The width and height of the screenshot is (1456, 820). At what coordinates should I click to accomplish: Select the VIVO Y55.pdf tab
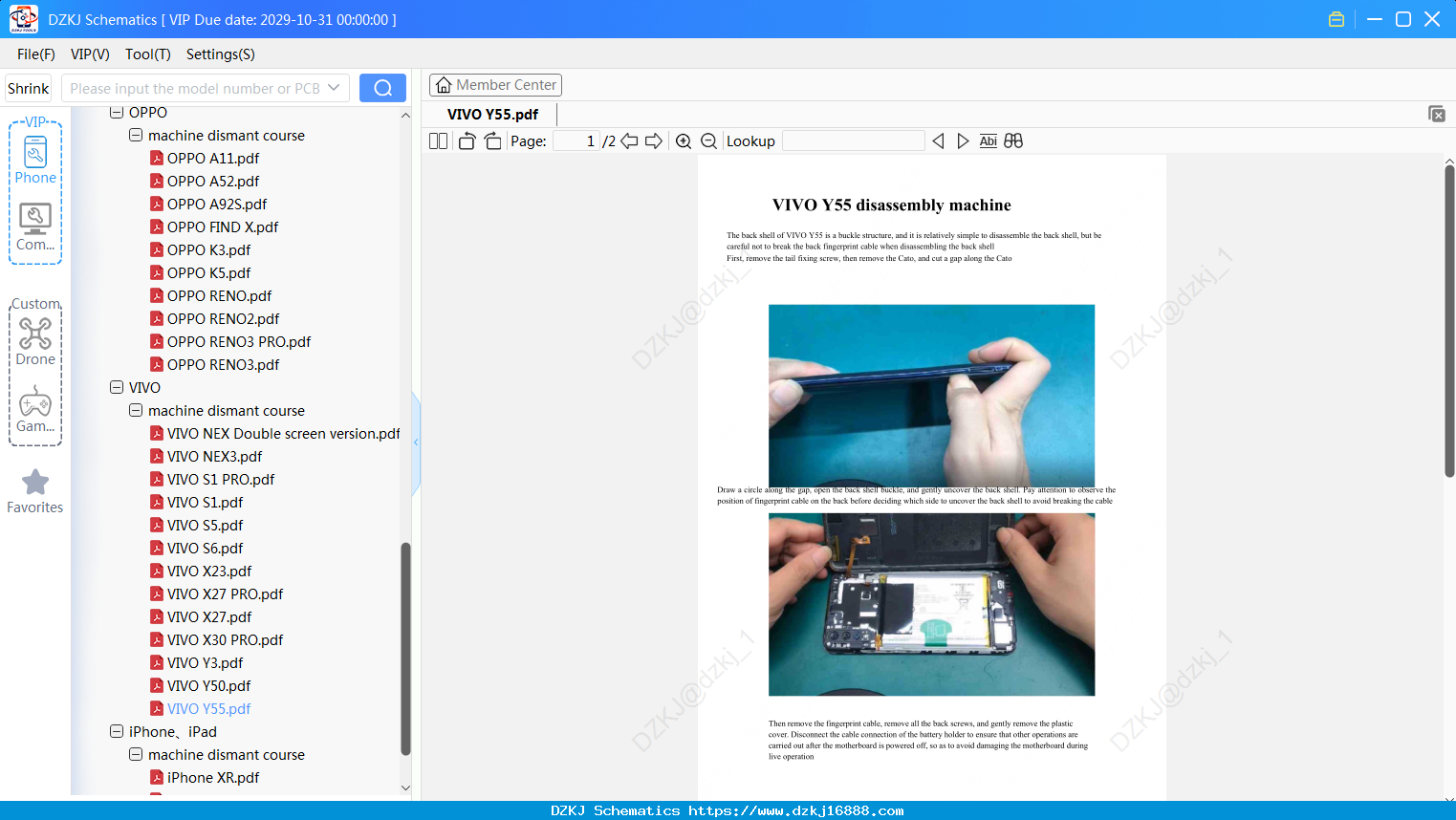(x=492, y=115)
